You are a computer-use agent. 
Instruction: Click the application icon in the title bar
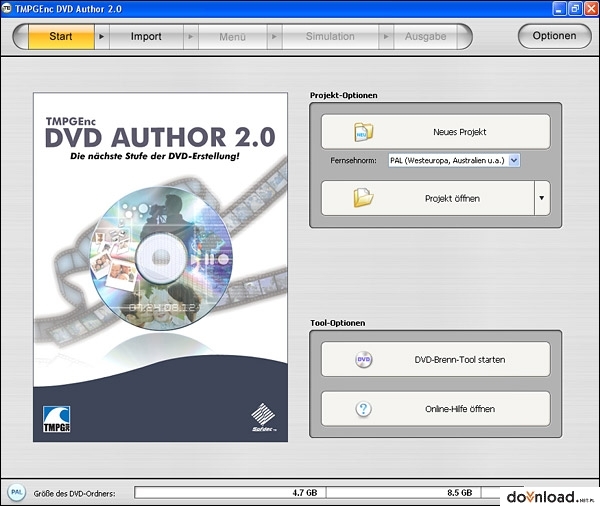(7, 8)
